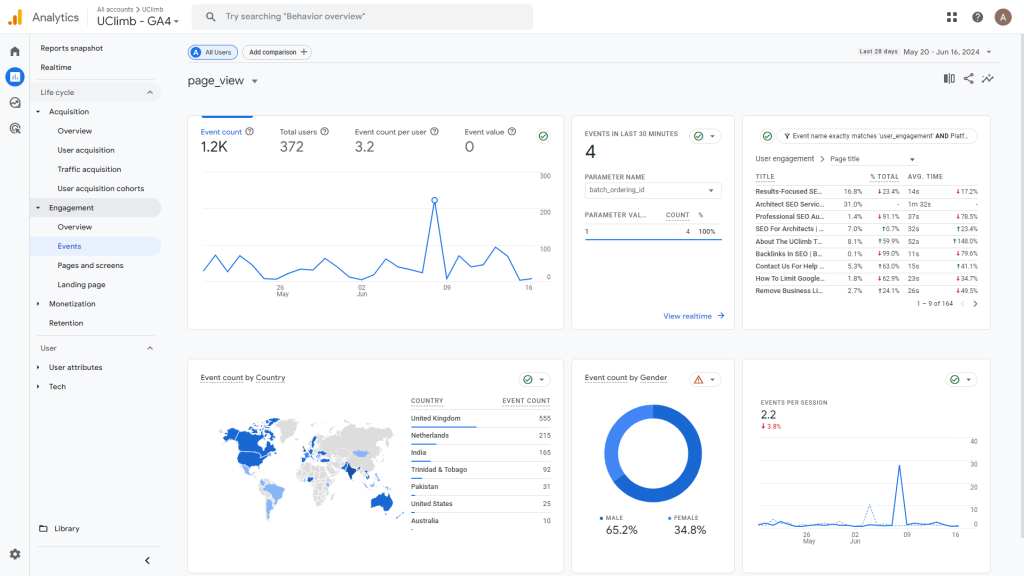Open the Google apps grid
The image size is (1024, 576).
[x=952, y=16]
